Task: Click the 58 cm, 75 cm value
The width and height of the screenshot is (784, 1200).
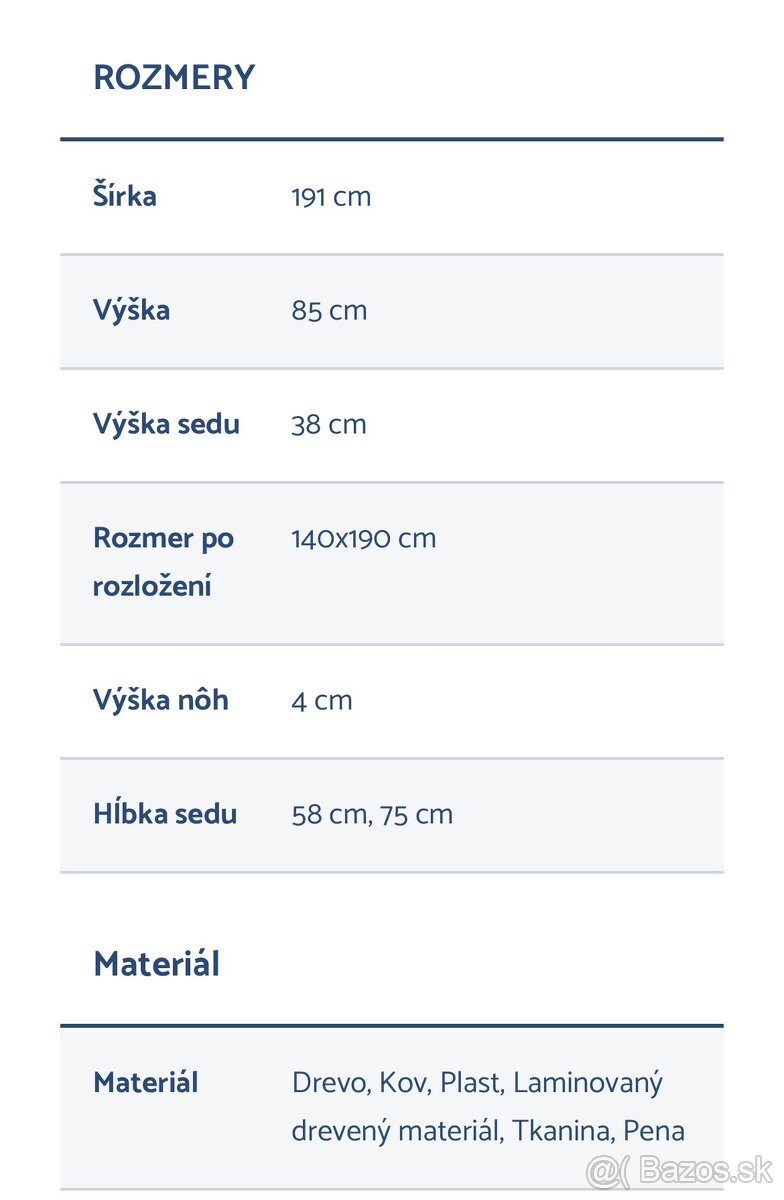Action: 372,815
